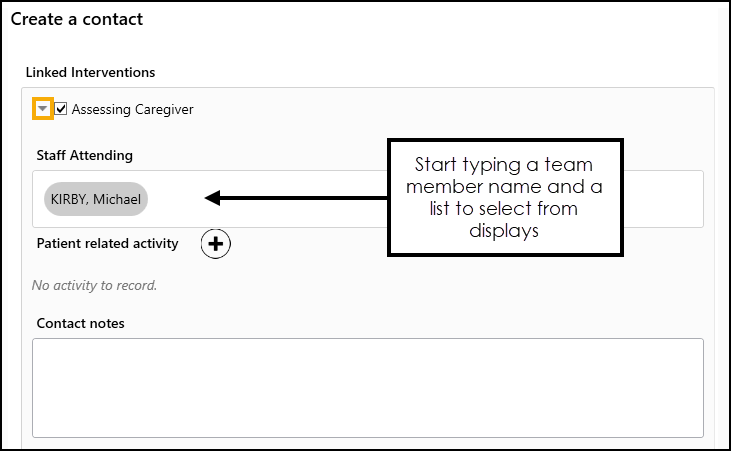Click the word displays in the callout
Viewport: 731px width, 451px height.
click(504, 231)
